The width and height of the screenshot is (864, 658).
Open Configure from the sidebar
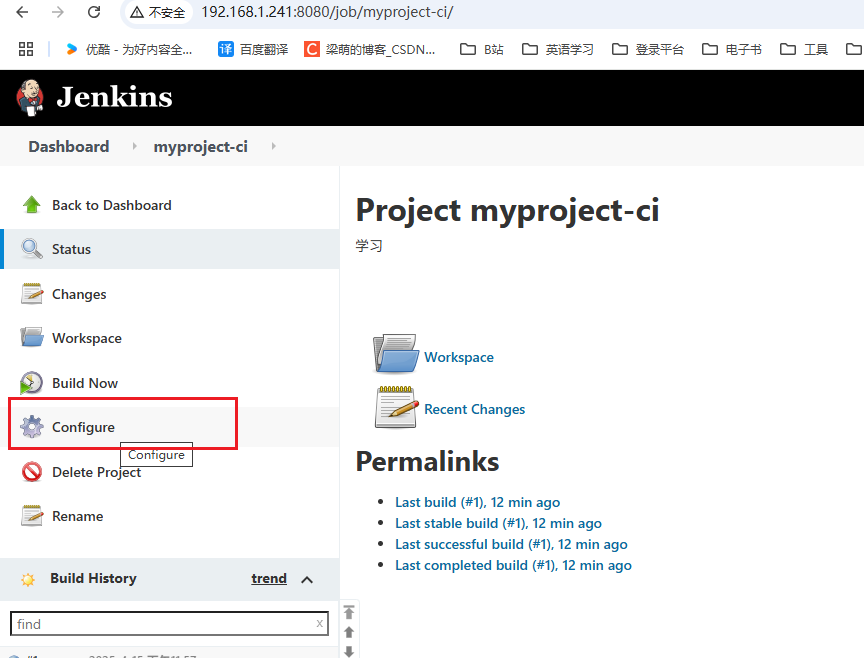[83, 427]
